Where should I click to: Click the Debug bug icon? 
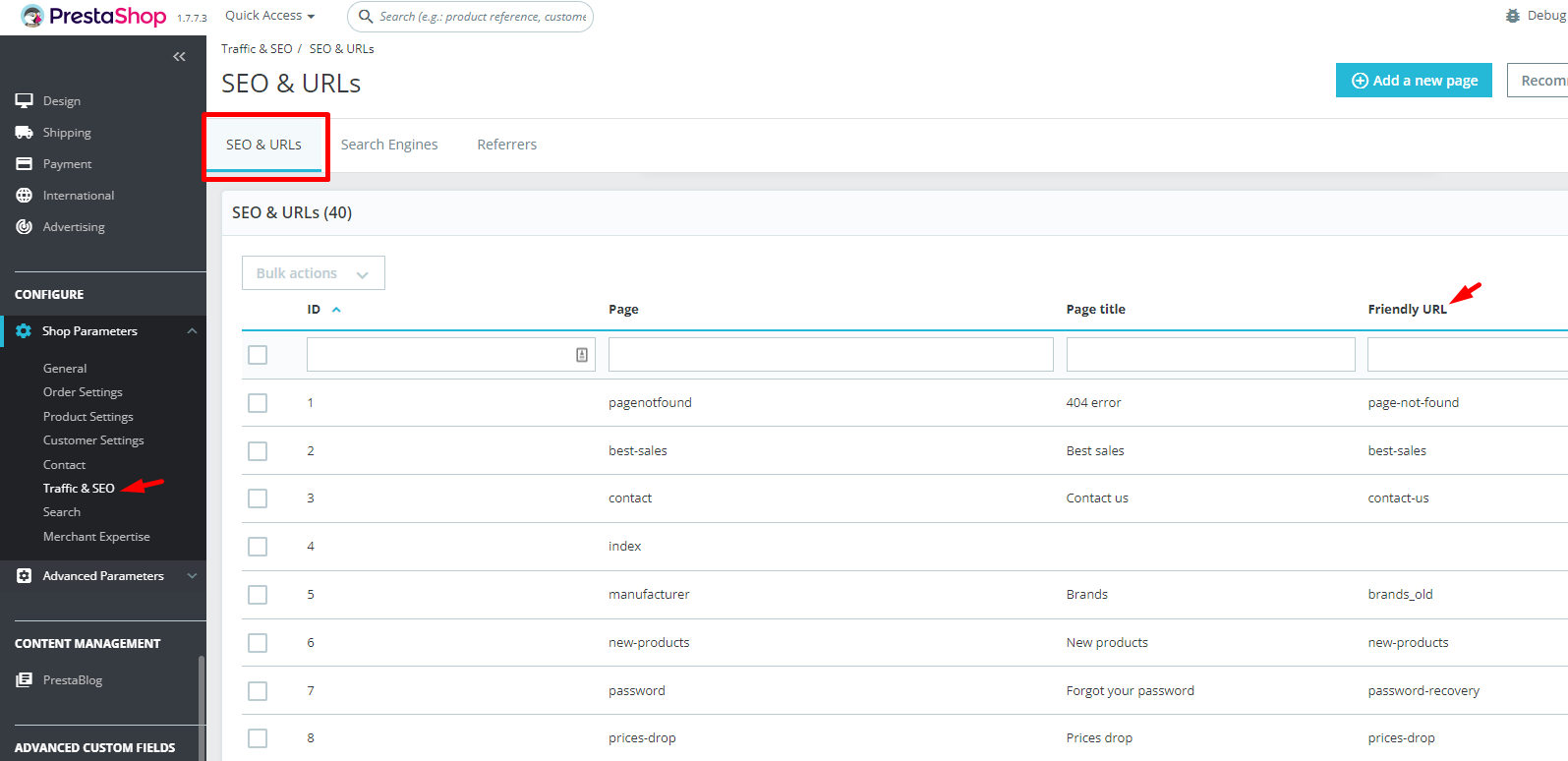1512,16
